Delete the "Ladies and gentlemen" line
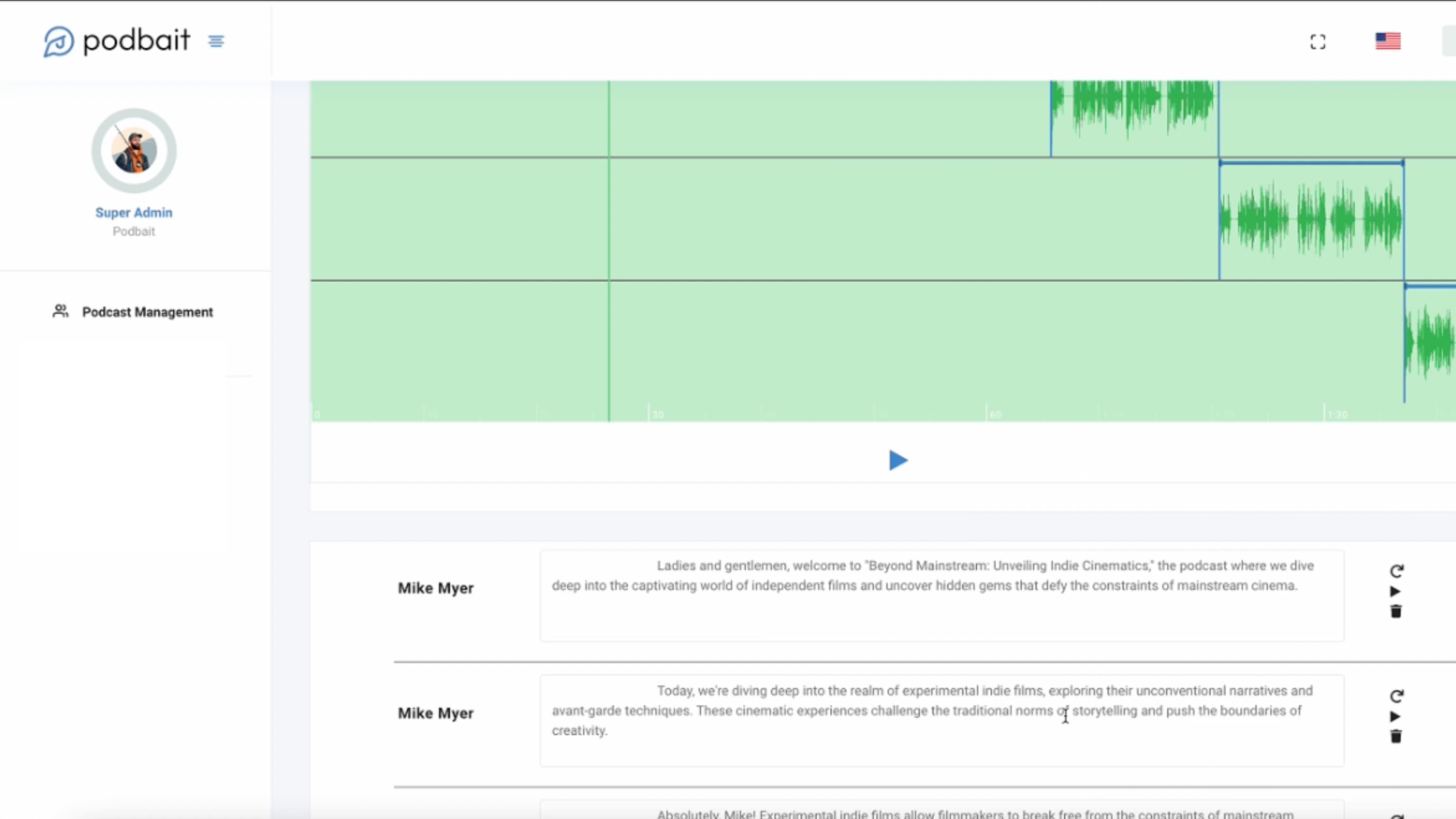1456x819 pixels. (1395, 612)
